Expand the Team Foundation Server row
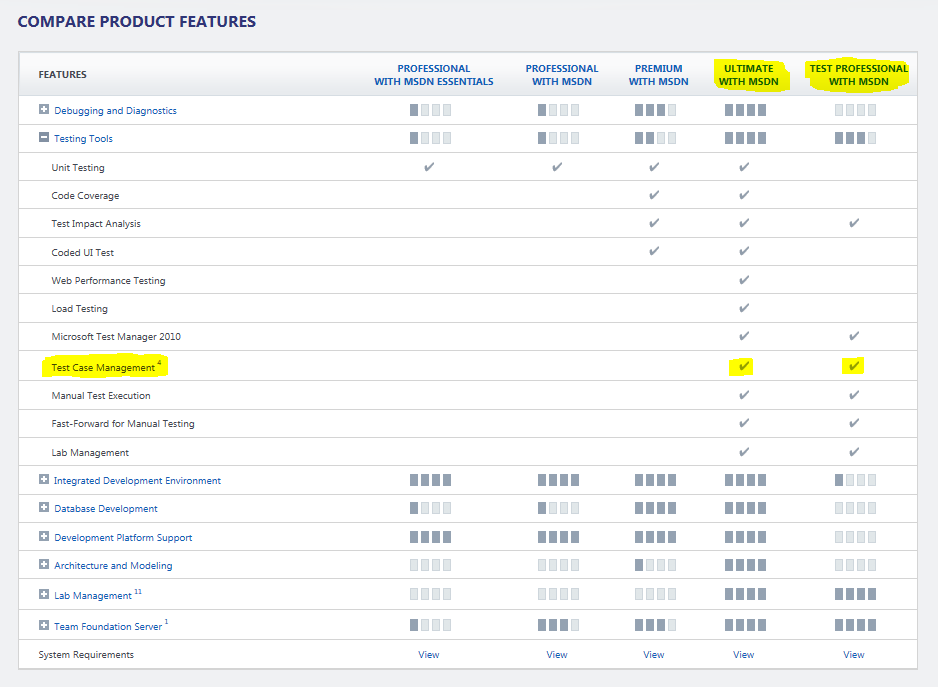This screenshot has width=938, height=687. click(x=44, y=625)
